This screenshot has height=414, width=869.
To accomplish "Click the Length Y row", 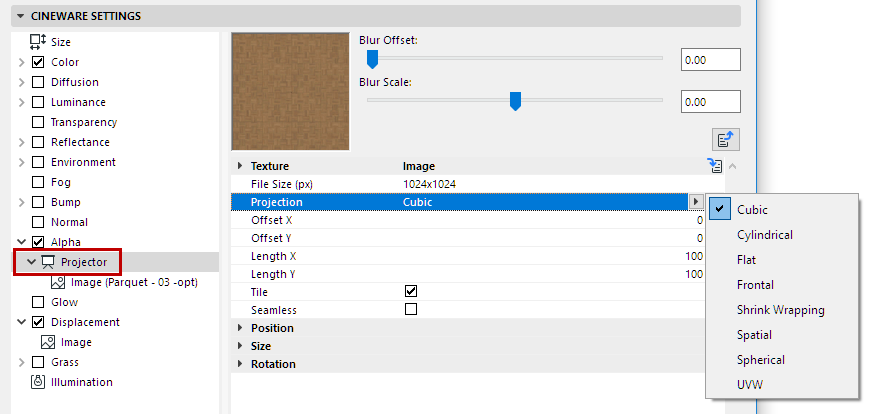I will (467, 274).
